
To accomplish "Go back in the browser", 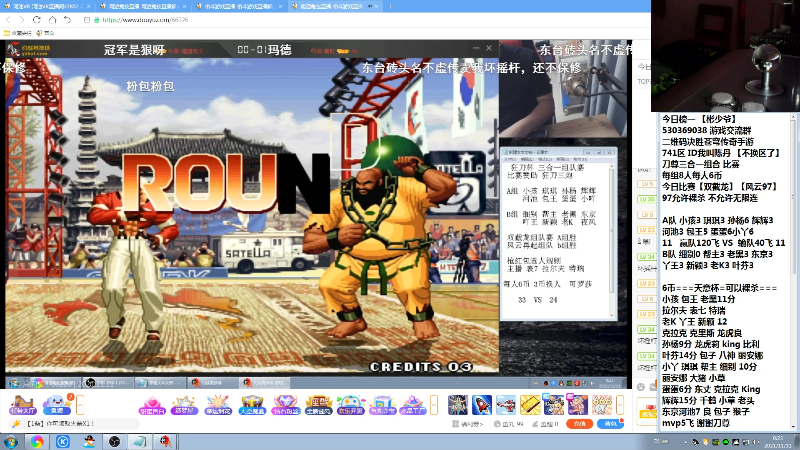I will (8, 19).
